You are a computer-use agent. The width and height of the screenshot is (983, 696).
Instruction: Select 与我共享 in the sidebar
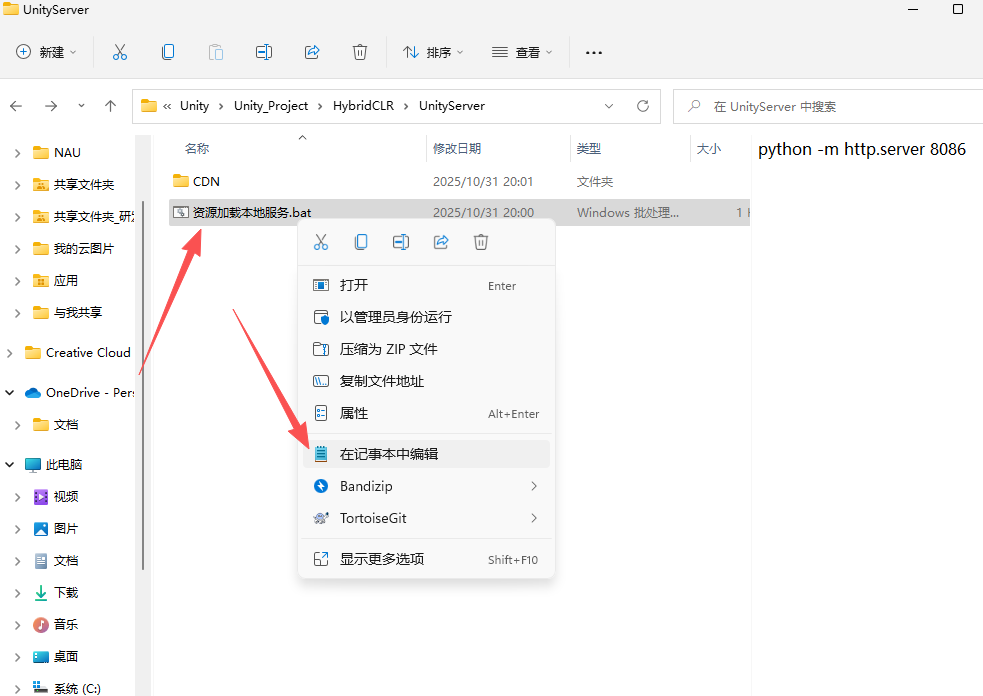78,313
